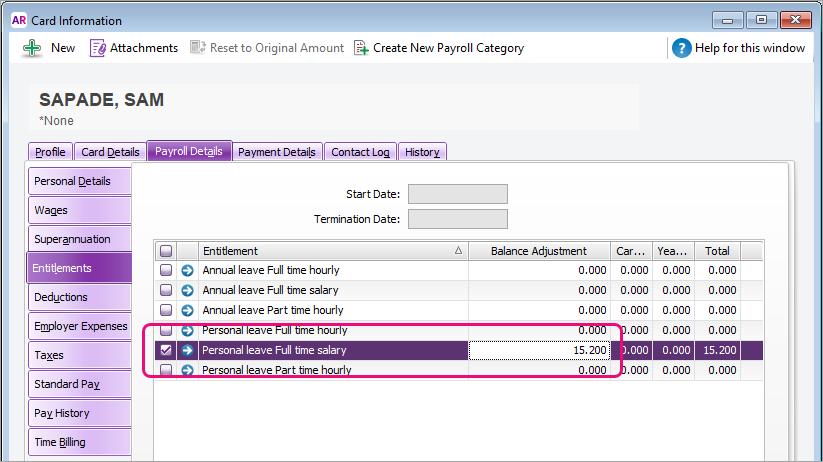Click the Total column header
This screenshot has width=823, height=462.
[717, 251]
